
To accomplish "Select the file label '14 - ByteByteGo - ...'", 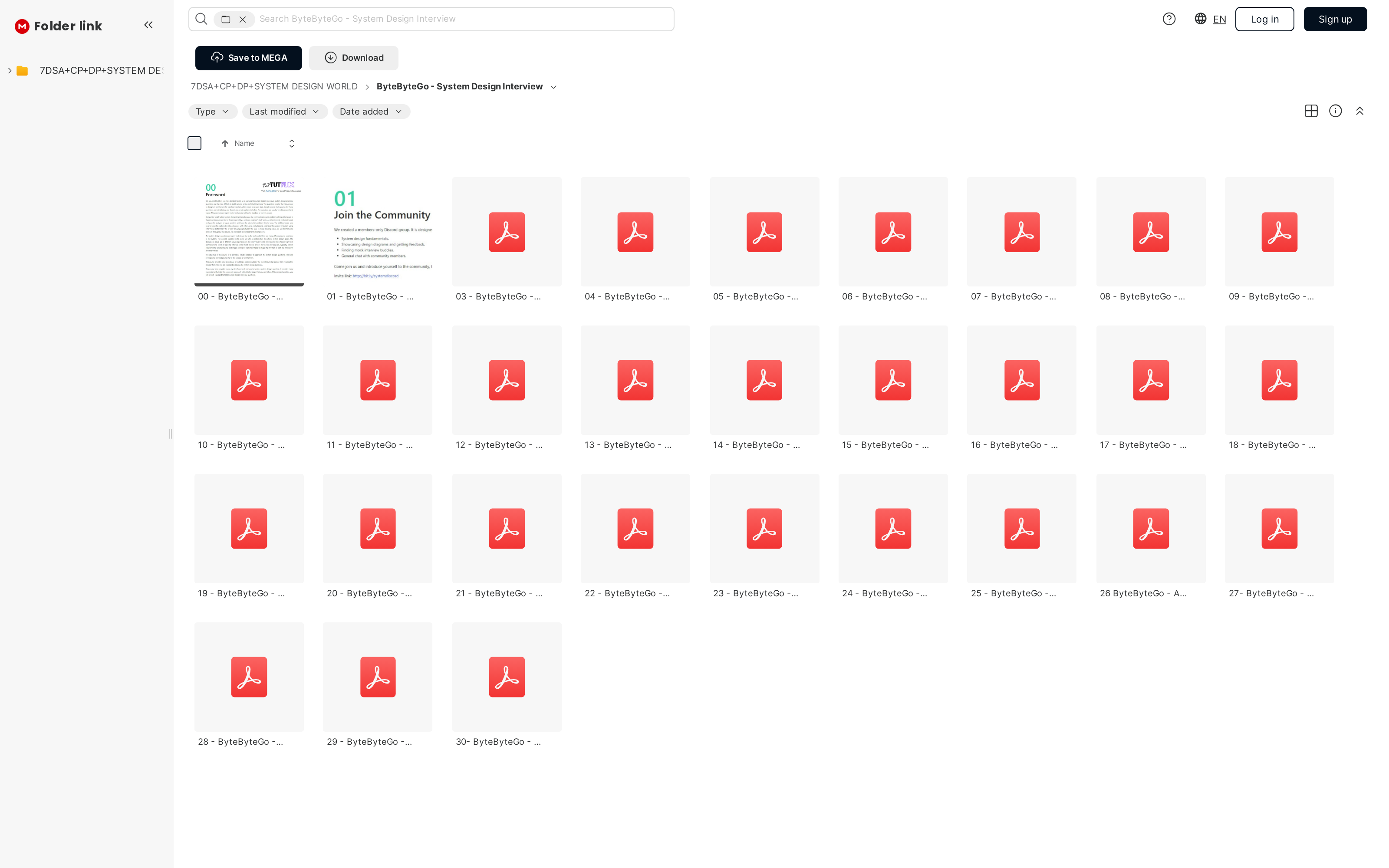I will click(x=757, y=445).
